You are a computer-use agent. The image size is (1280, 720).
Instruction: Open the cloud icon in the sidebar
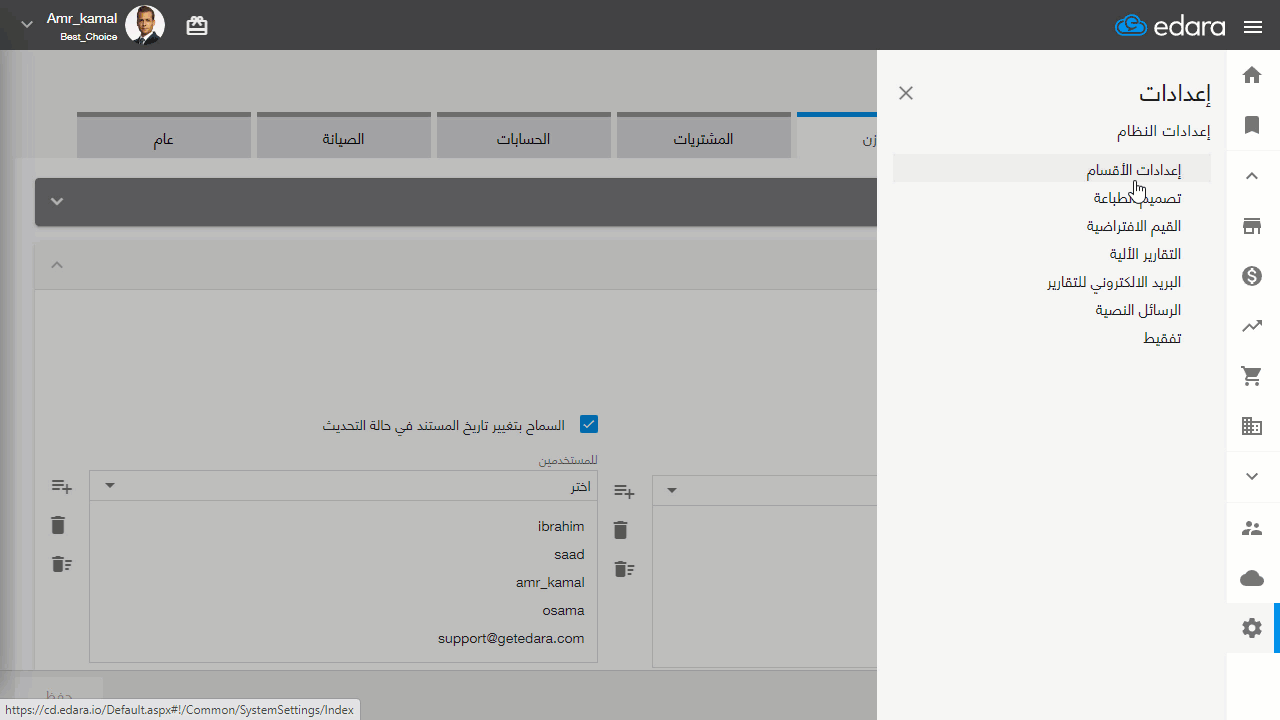(1252, 578)
